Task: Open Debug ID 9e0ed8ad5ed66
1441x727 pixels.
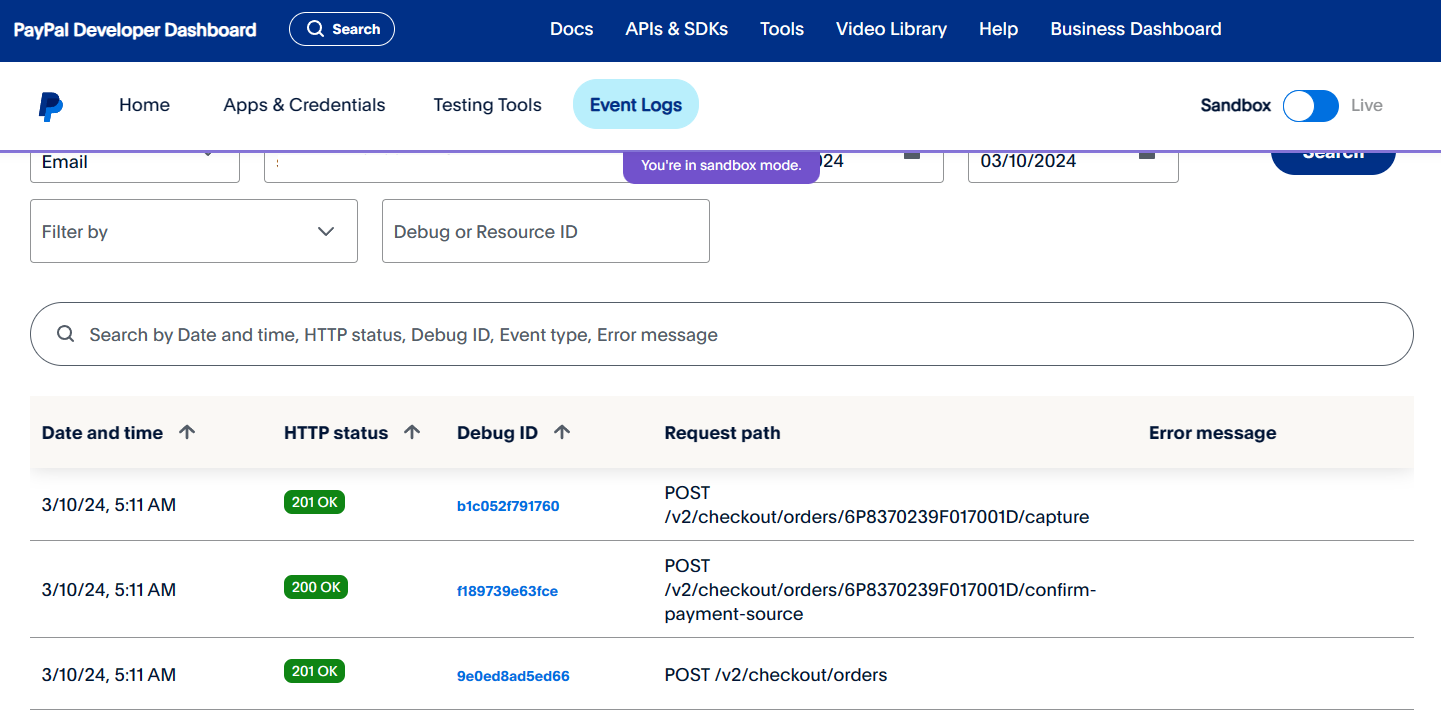Action: click(x=513, y=676)
